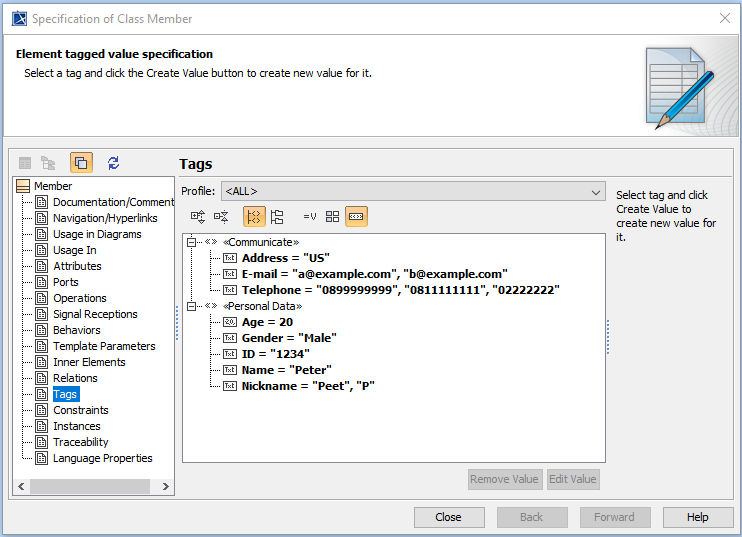The image size is (742, 537).
Task: Click the disabled table view icon above the Member tree
Action: [25, 163]
